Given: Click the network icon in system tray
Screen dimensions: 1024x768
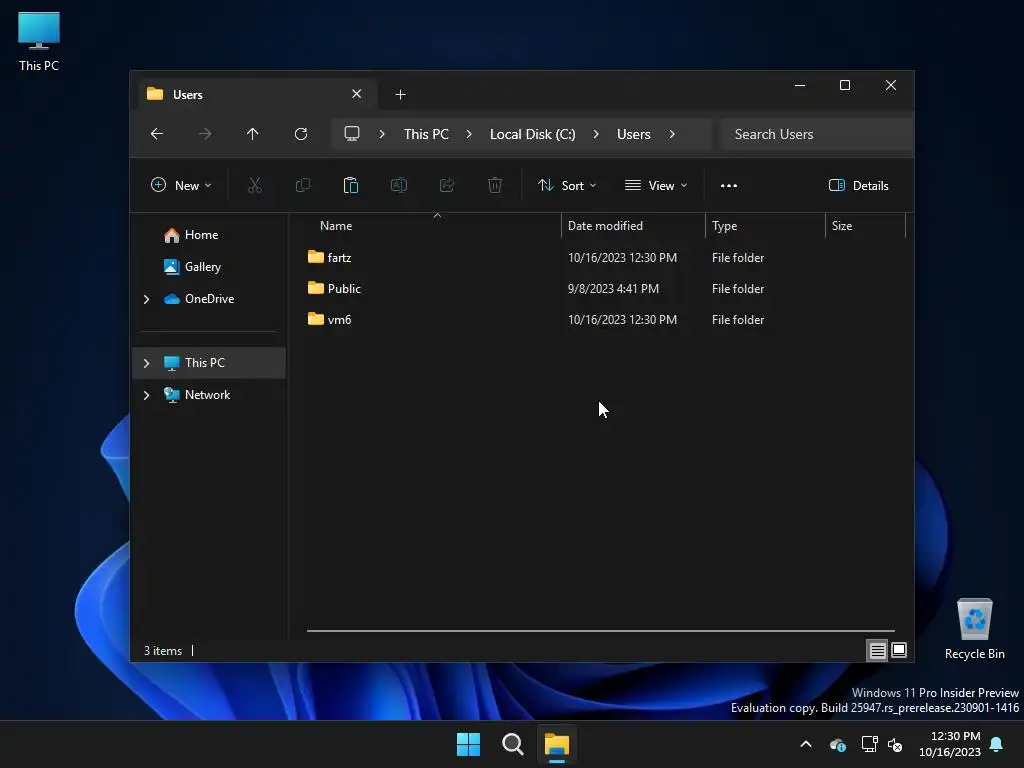Looking at the screenshot, I should click(869, 744).
